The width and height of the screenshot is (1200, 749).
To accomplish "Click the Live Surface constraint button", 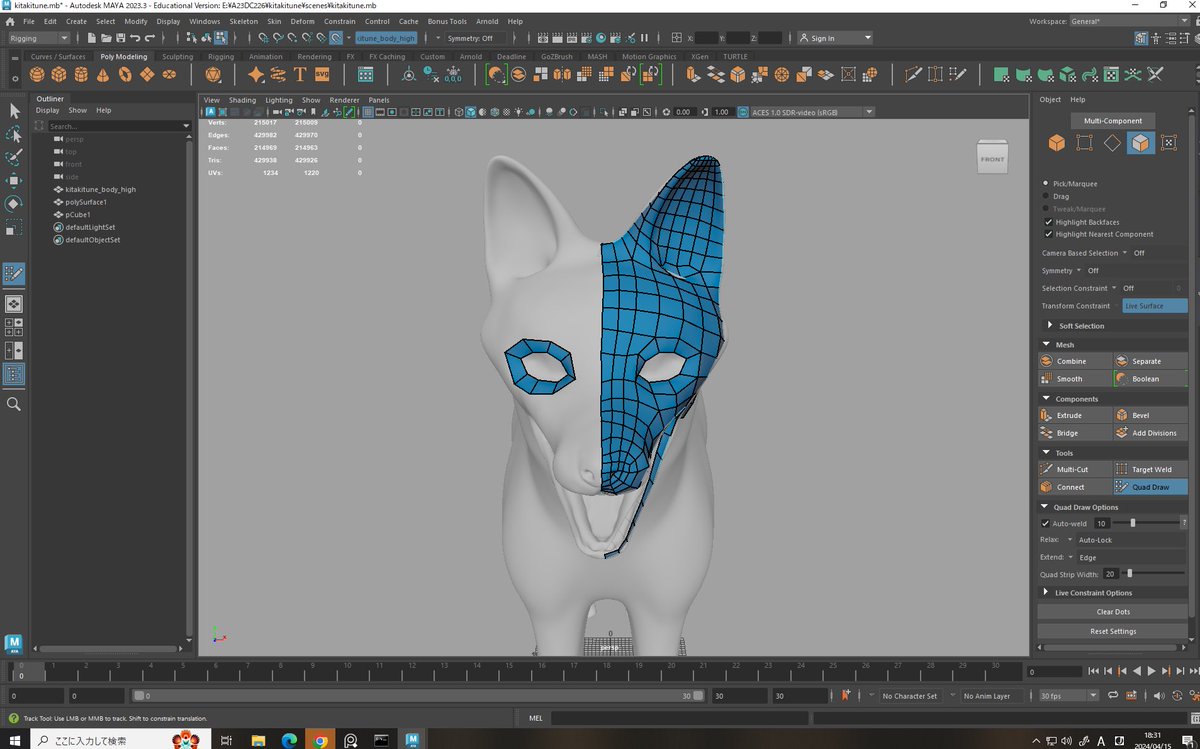I will coord(1154,306).
